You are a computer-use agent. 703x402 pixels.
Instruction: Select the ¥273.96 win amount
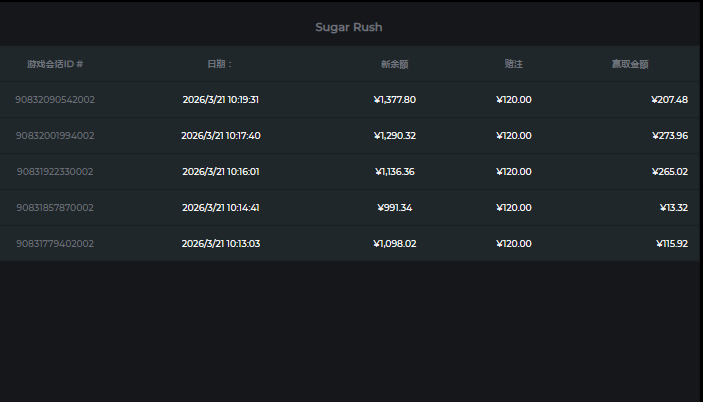click(669, 136)
